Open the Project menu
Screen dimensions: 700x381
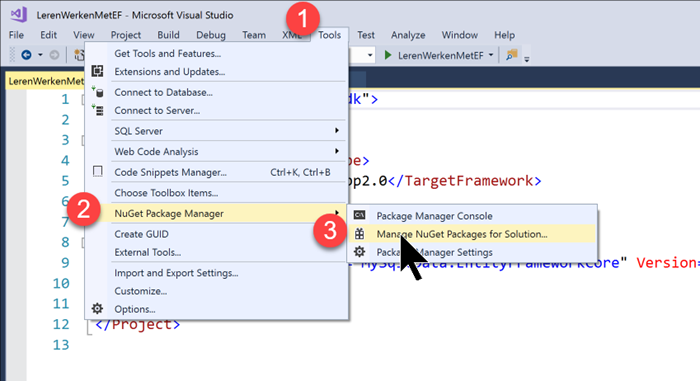coord(125,35)
